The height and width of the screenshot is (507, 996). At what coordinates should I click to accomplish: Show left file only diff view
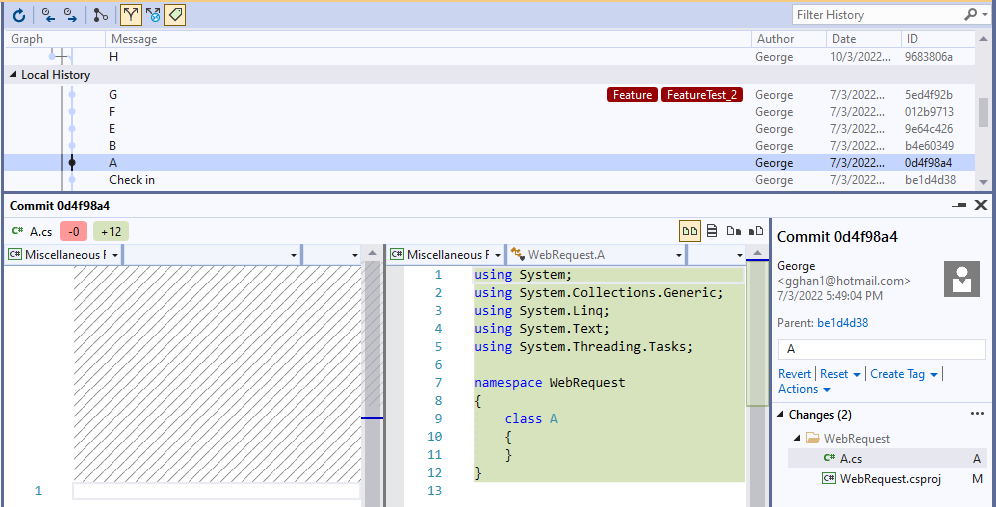734,231
